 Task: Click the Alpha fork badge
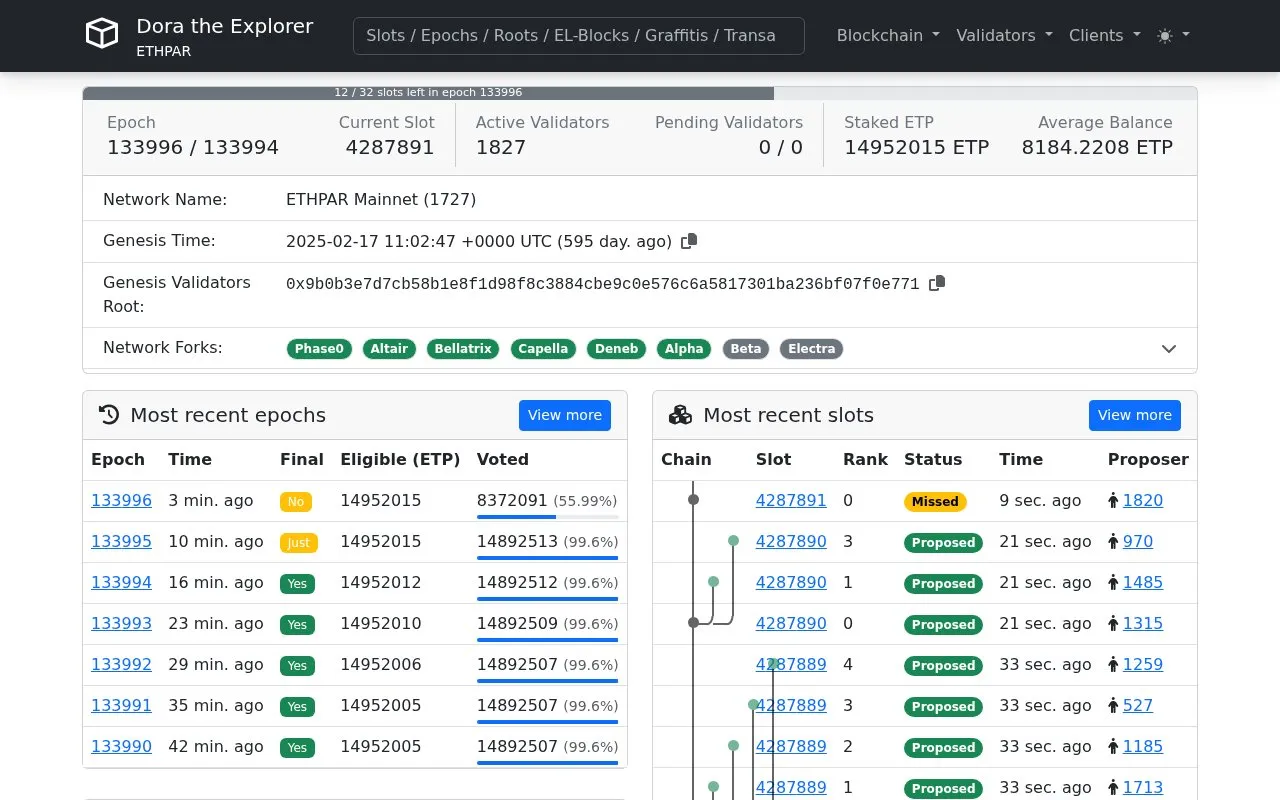click(684, 349)
